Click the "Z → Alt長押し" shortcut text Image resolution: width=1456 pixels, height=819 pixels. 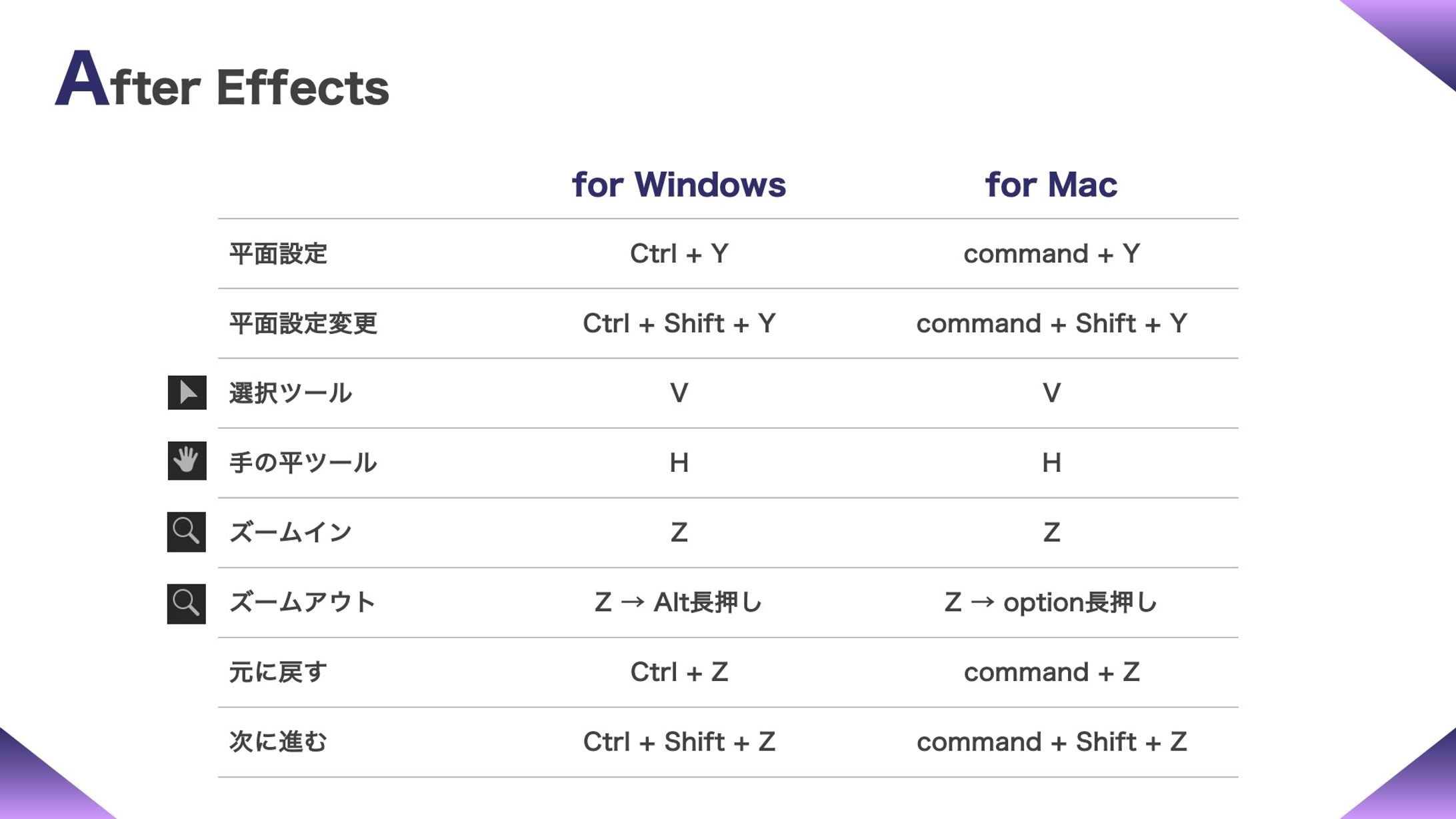click(x=679, y=602)
